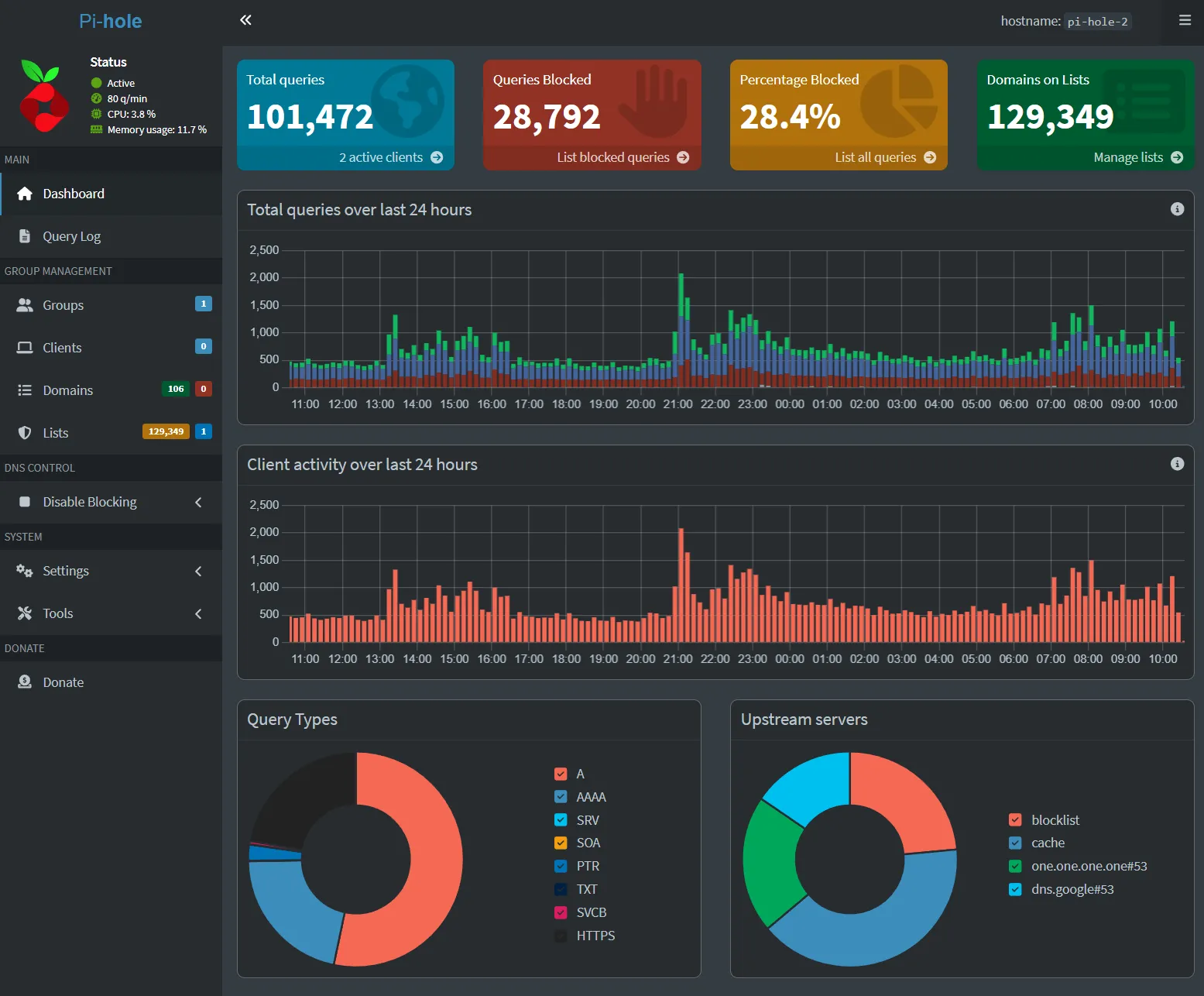Click the Pi-hole raspberry logo
The width and height of the screenshot is (1204, 996).
[43, 96]
